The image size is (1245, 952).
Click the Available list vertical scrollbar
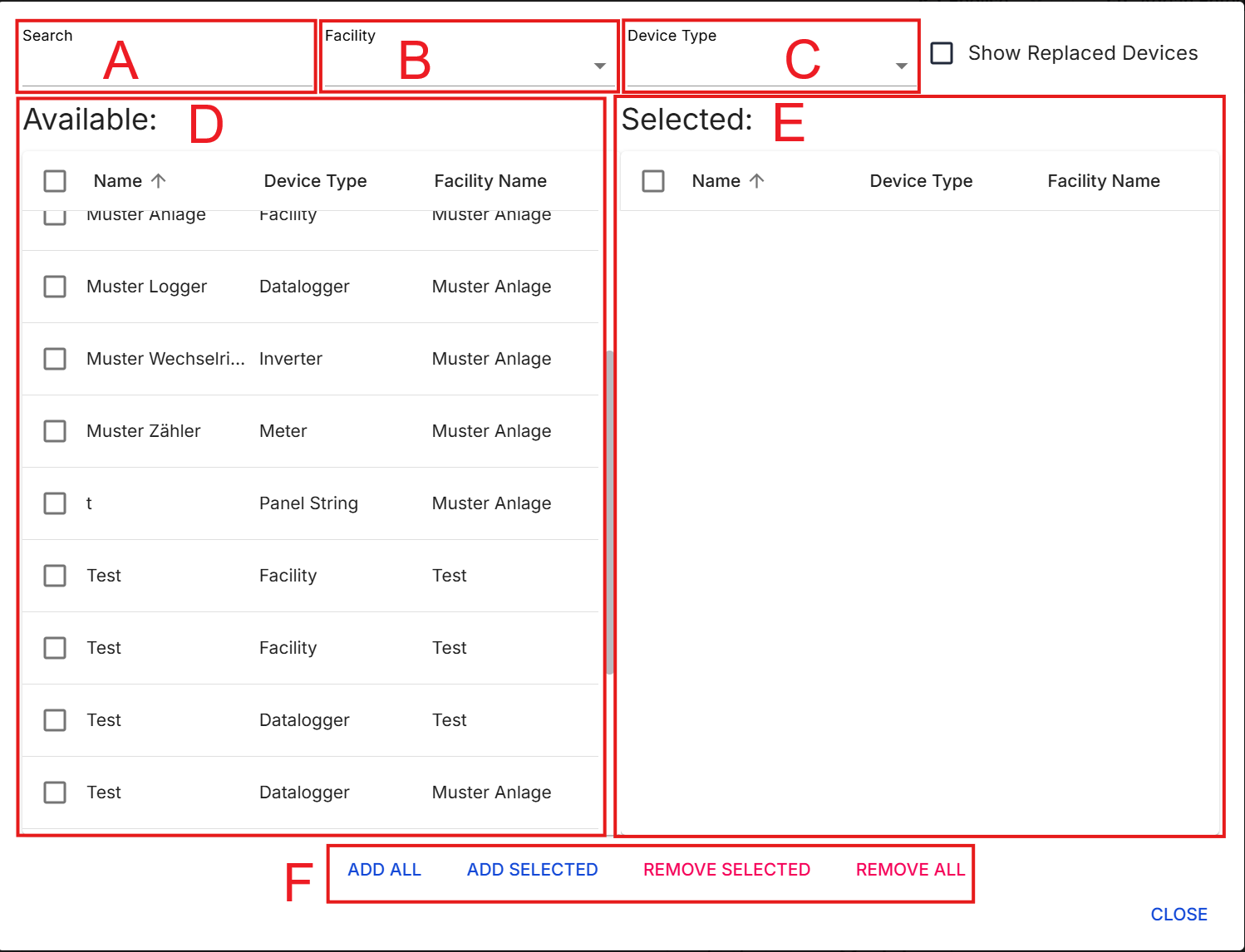click(609, 511)
